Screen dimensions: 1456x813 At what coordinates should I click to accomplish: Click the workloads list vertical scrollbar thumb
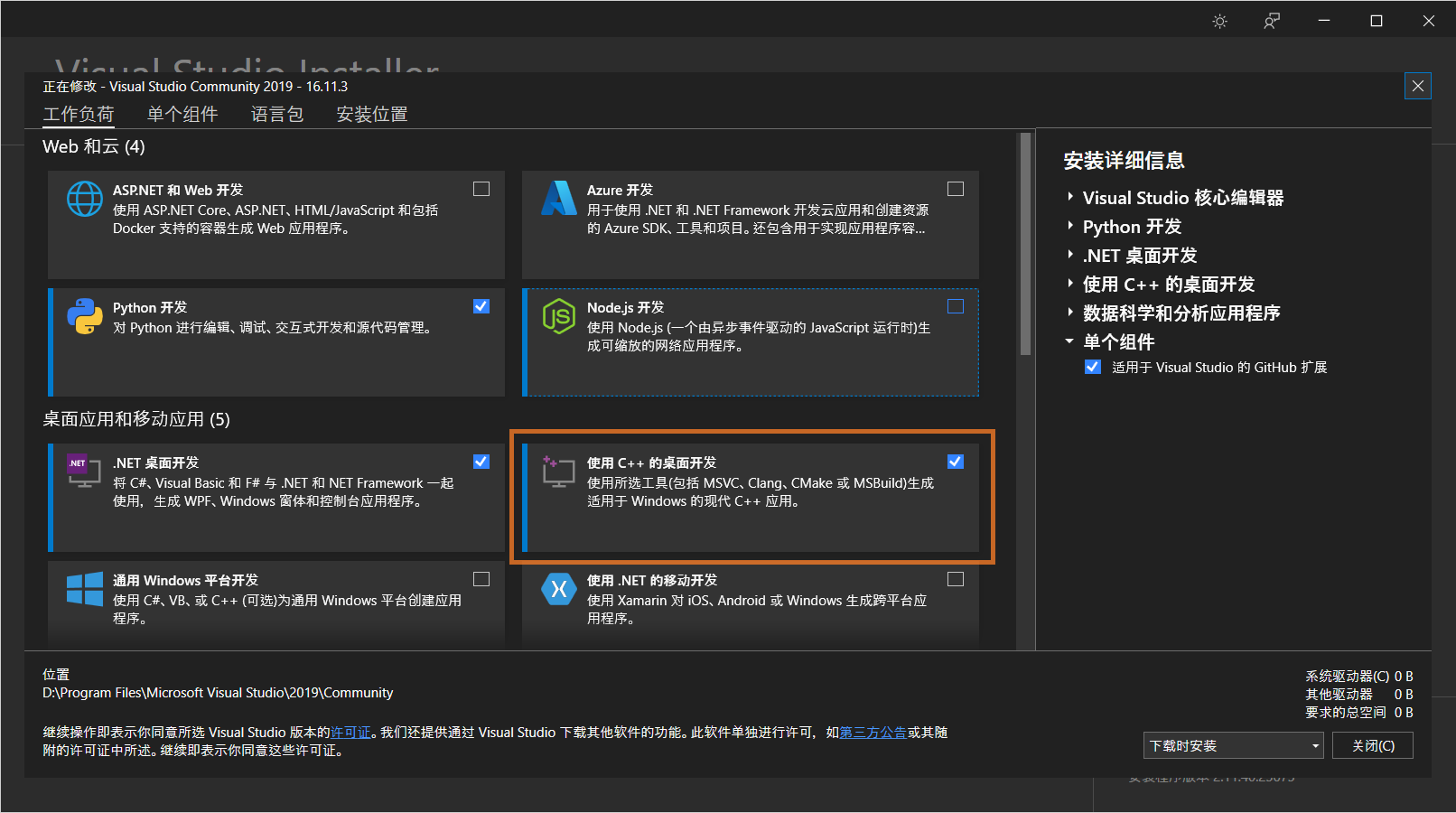[1025, 245]
